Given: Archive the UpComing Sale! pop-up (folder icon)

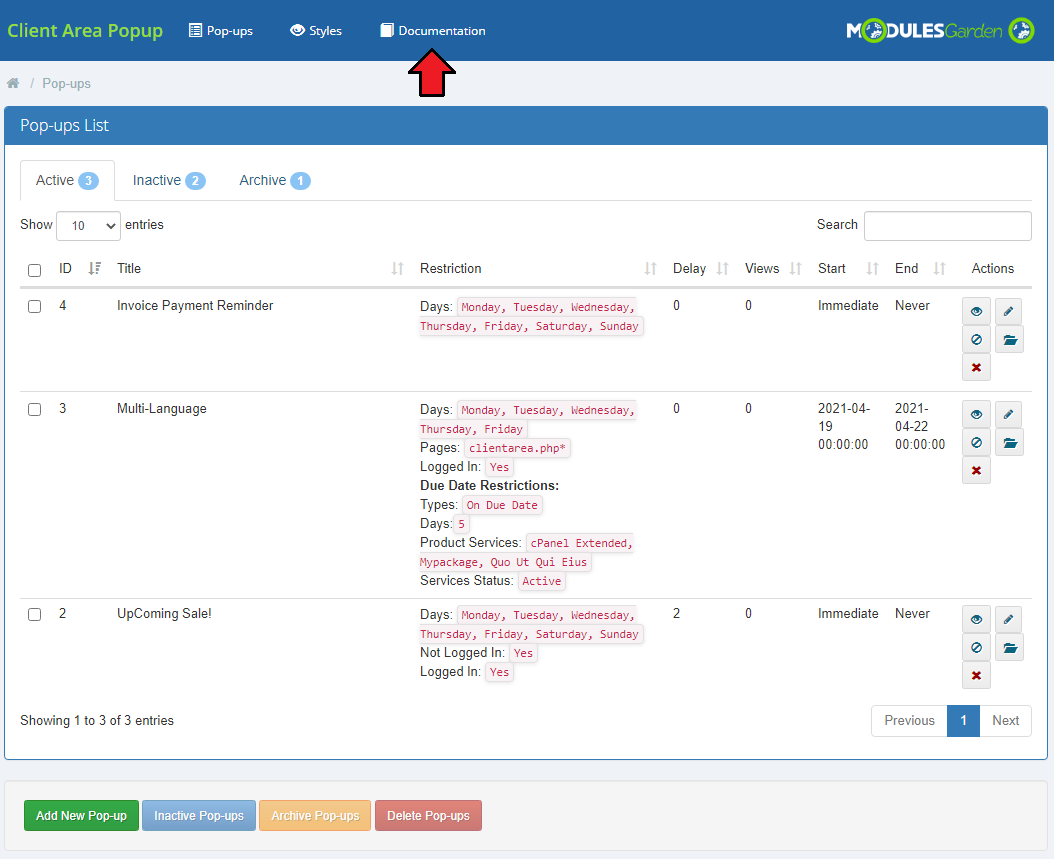Looking at the screenshot, I should coord(1009,648).
